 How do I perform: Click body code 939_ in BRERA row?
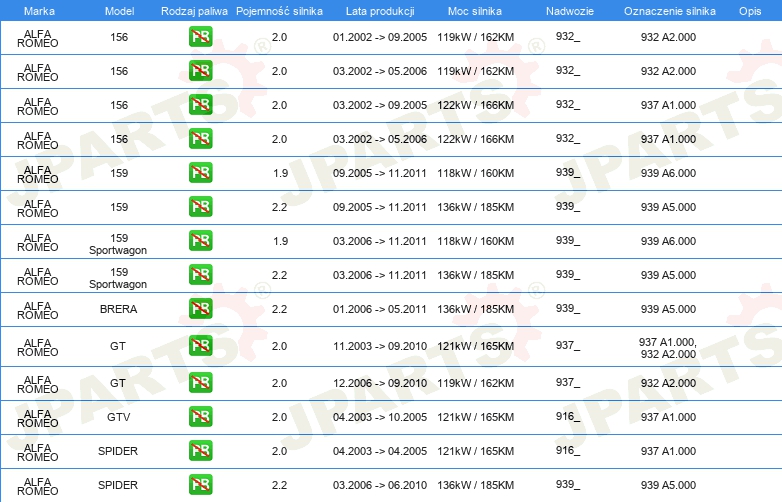568,308
